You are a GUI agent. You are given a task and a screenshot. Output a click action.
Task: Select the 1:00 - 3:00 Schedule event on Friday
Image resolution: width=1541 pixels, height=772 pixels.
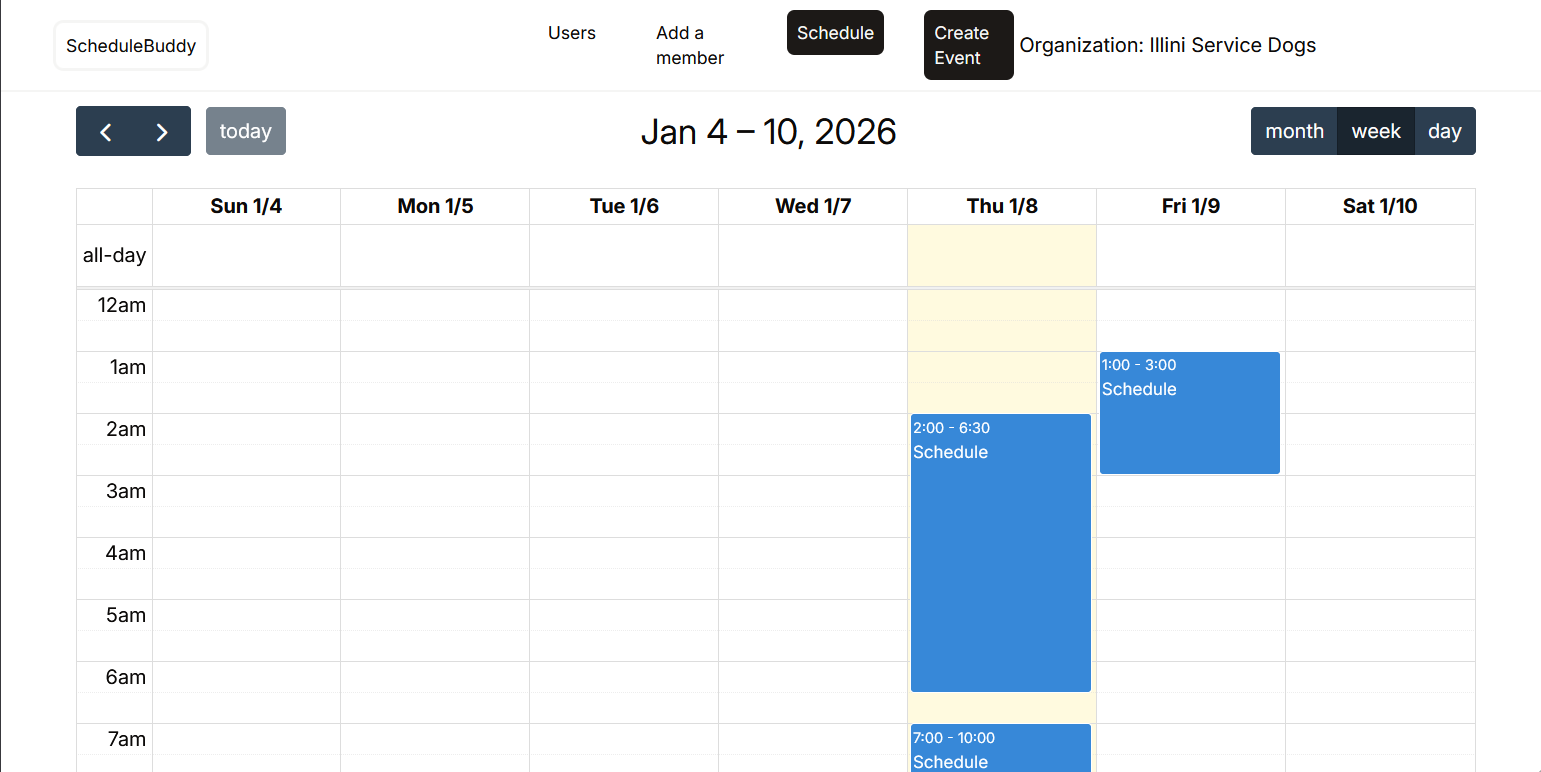tap(1189, 412)
